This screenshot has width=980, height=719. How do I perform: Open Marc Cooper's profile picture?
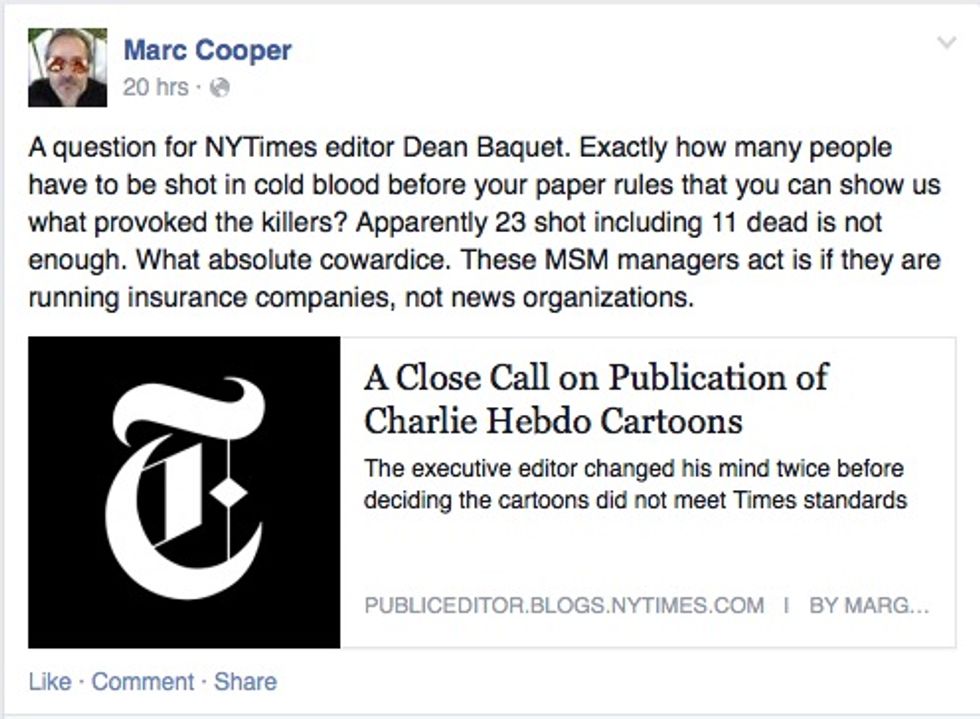(x=67, y=67)
